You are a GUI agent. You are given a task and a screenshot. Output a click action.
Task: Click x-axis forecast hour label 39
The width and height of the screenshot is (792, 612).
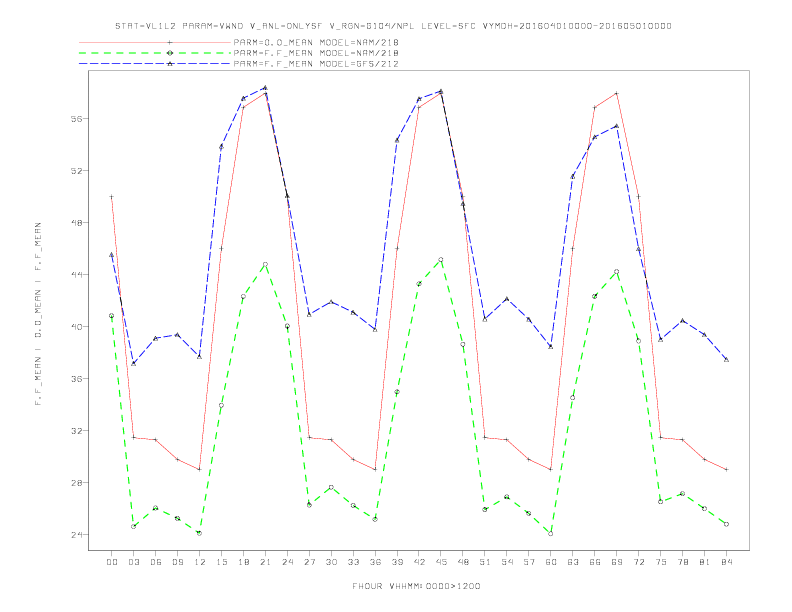(x=397, y=562)
